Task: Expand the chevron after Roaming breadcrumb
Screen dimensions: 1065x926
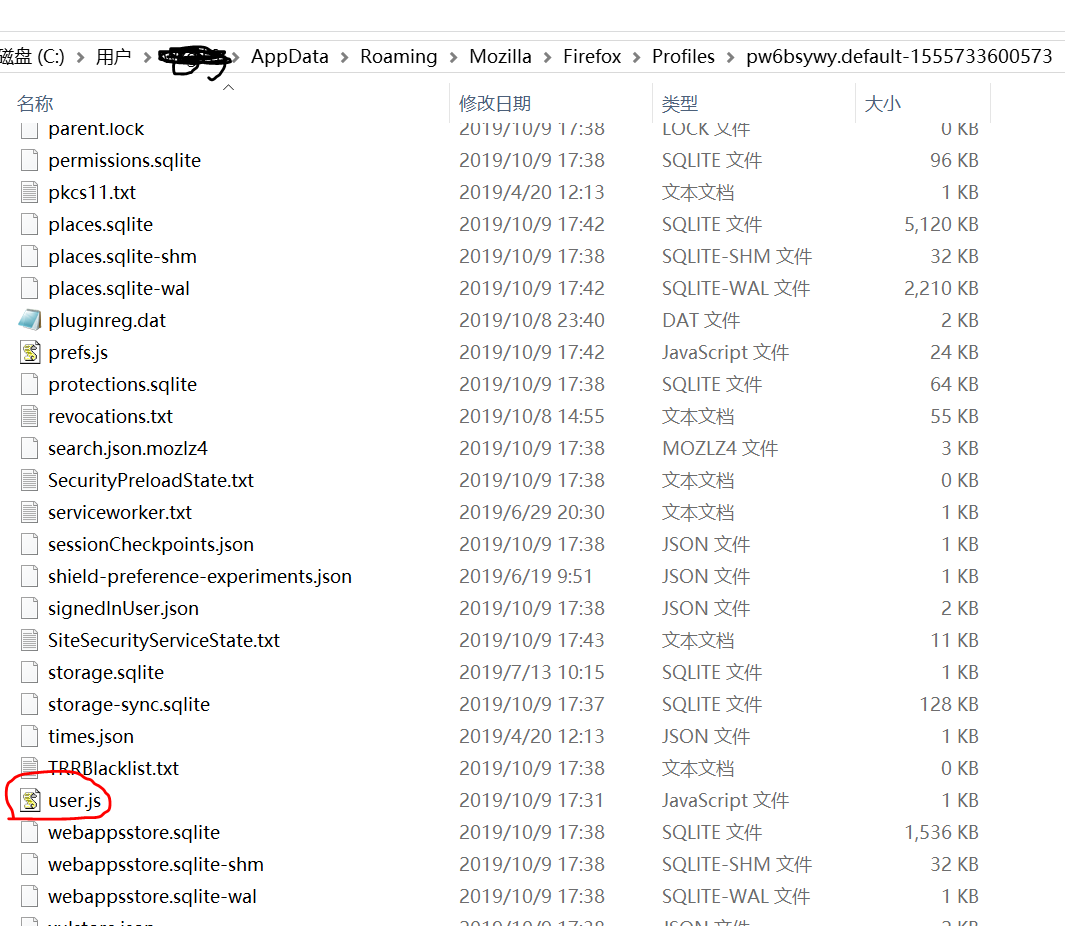Action: pyautogui.click(x=453, y=57)
